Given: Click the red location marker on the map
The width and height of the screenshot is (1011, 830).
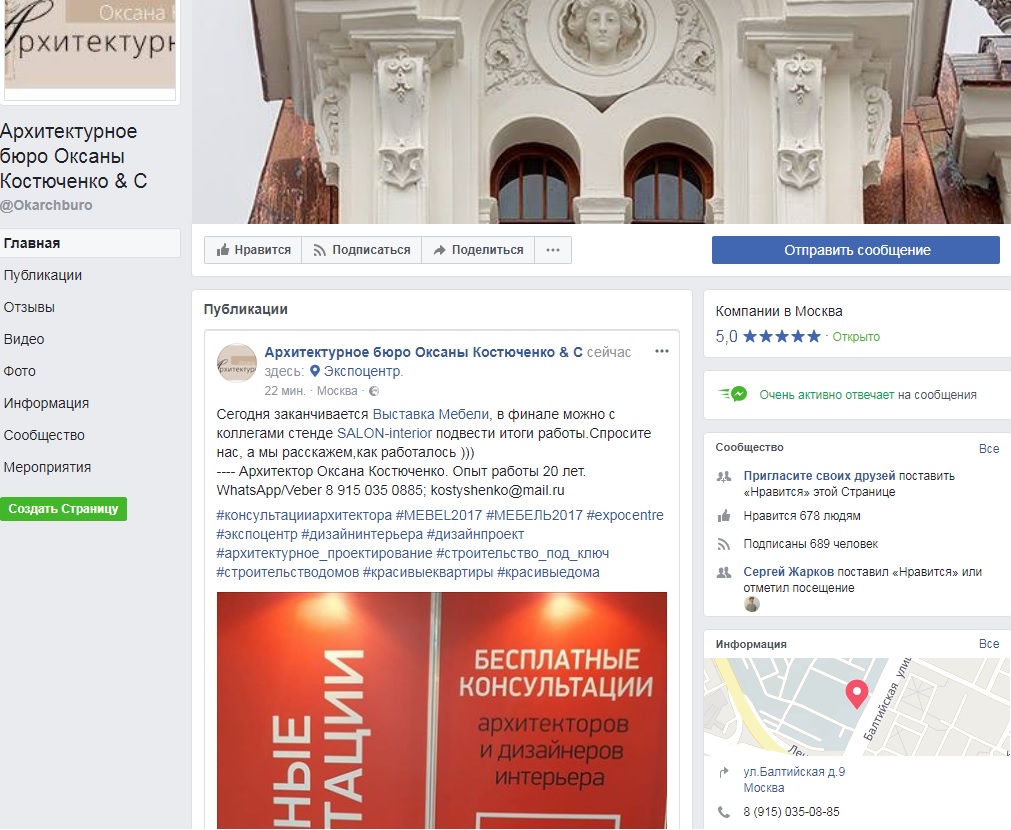Looking at the screenshot, I should click(x=856, y=694).
